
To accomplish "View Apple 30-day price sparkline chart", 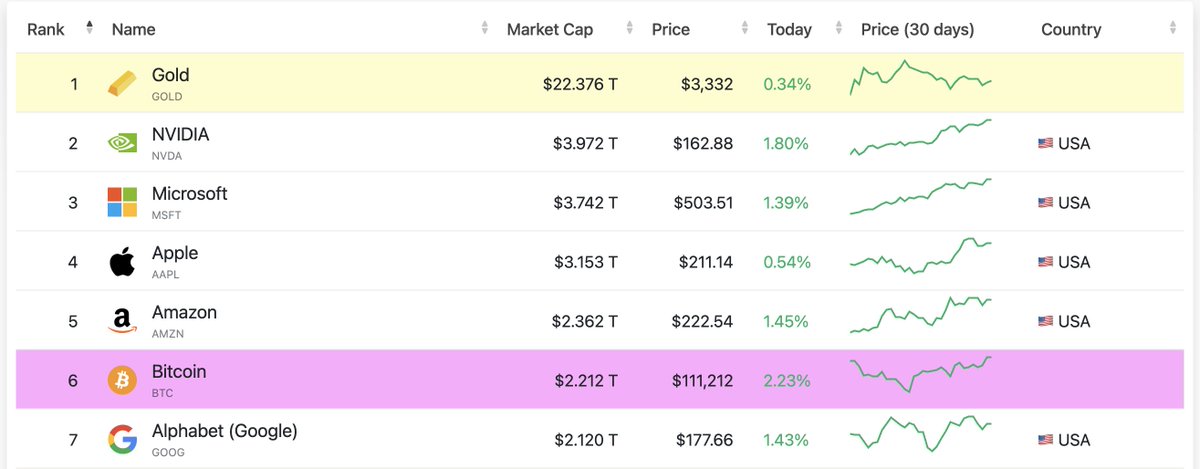I will coord(921,257).
